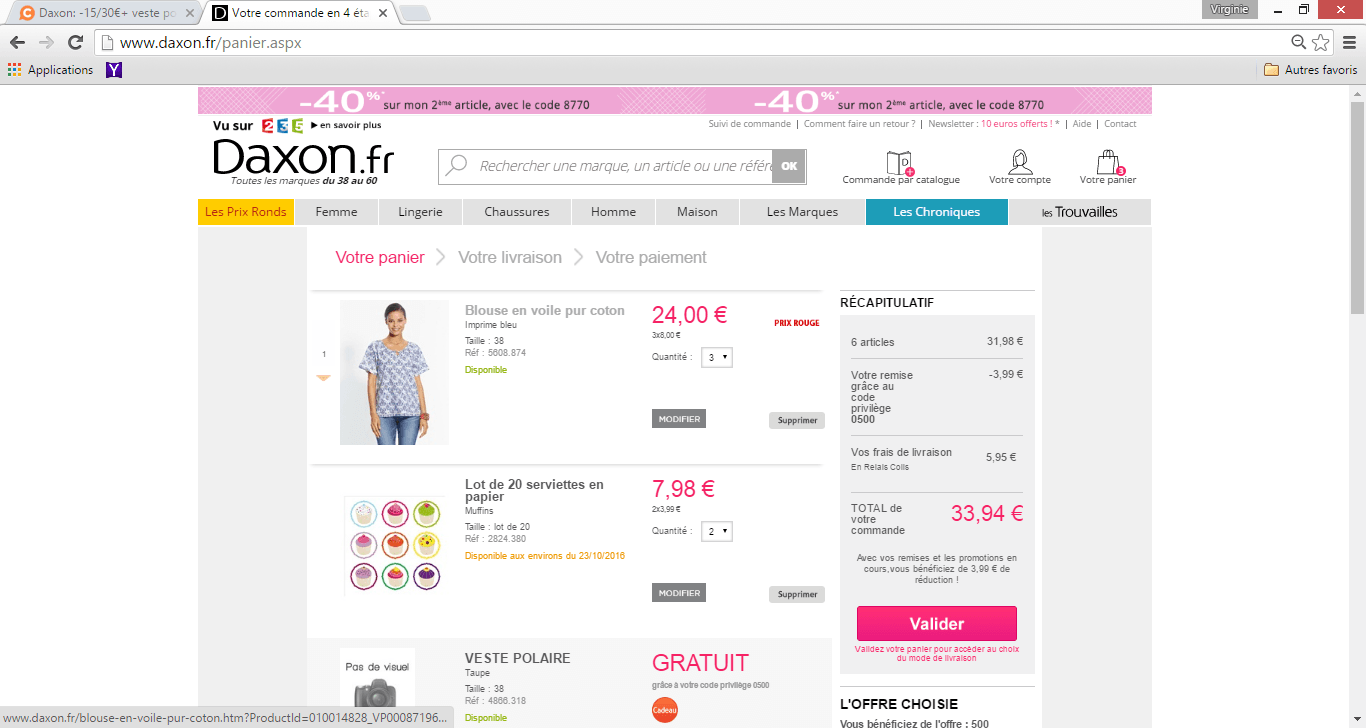
Task: Click the Yahoo bookmark icon
Action: [x=114, y=70]
